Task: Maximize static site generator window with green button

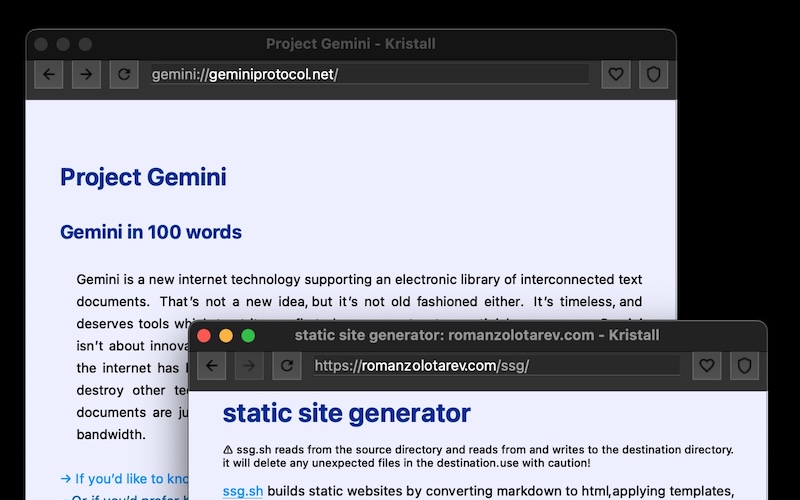Action: (248, 336)
